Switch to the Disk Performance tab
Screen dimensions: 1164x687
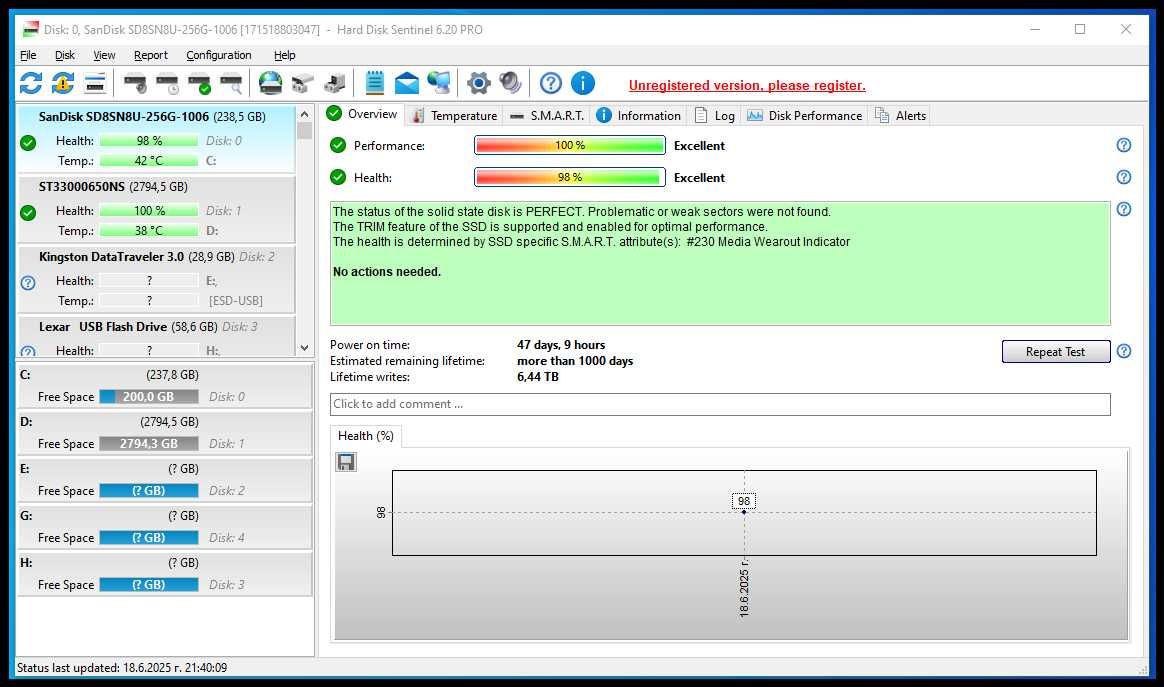click(x=805, y=116)
